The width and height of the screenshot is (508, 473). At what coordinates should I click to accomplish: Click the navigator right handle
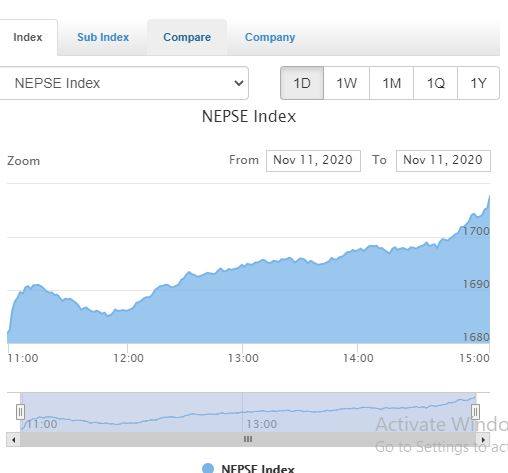[475, 412]
